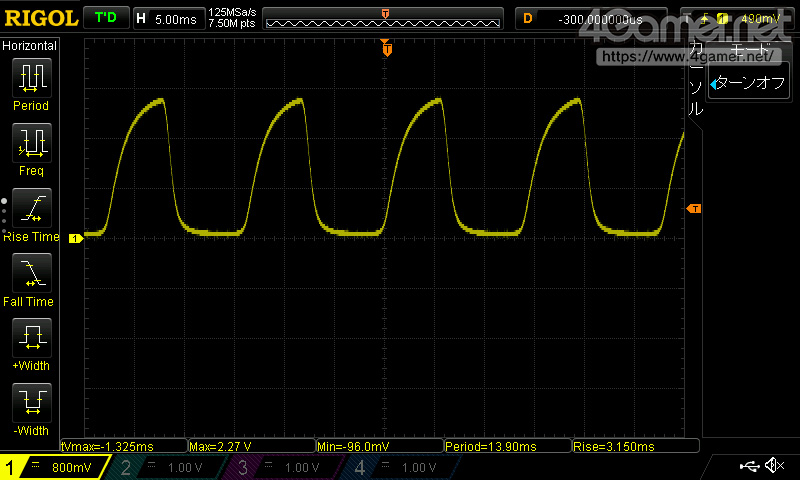Image resolution: width=800 pixels, height=480 pixels.
Task: Open the Horizontal measurement category tab
Action: click(x=30, y=46)
